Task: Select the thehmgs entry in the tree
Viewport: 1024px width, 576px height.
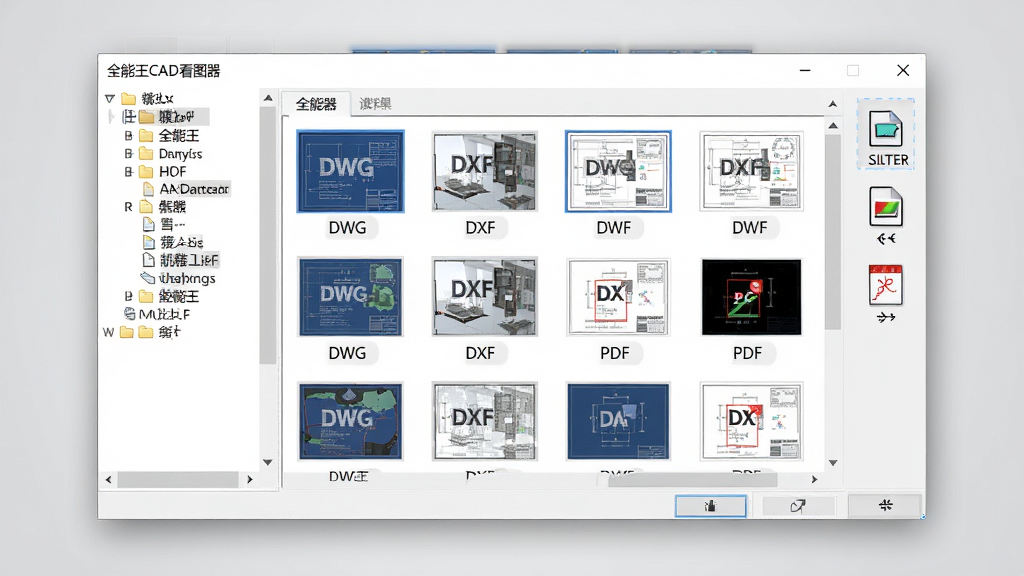Action: point(187,278)
